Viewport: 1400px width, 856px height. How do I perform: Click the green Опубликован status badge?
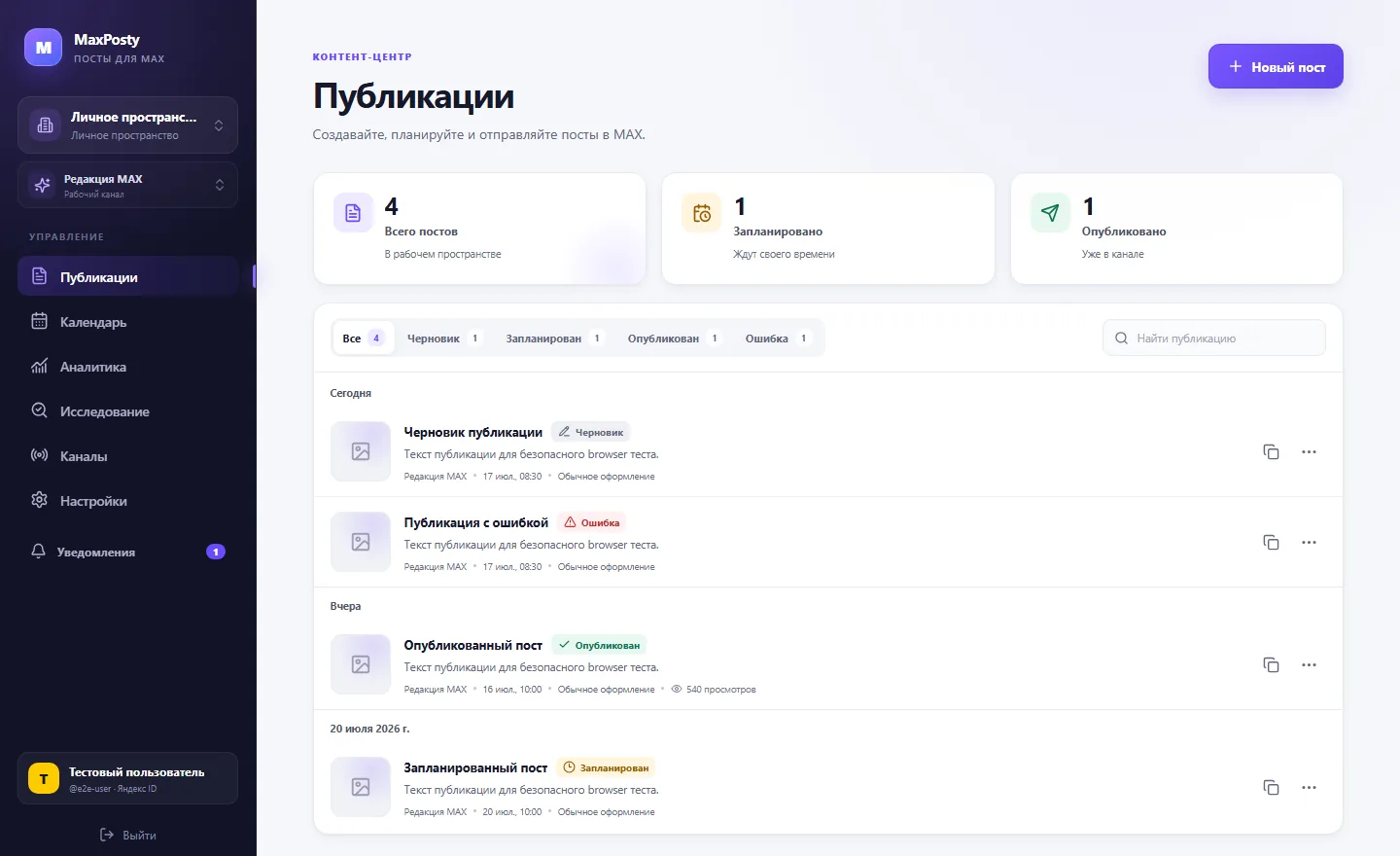click(599, 645)
